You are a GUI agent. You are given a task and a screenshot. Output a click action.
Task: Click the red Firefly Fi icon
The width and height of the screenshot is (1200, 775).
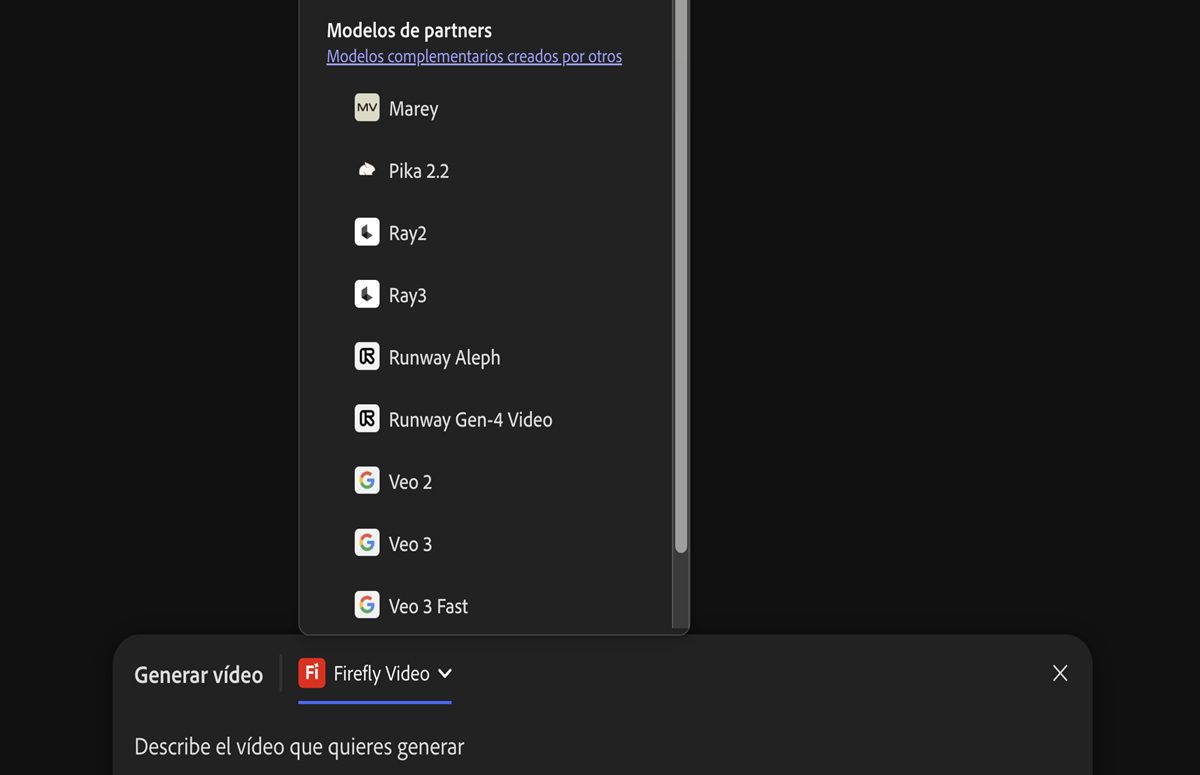[x=312, y=673]
